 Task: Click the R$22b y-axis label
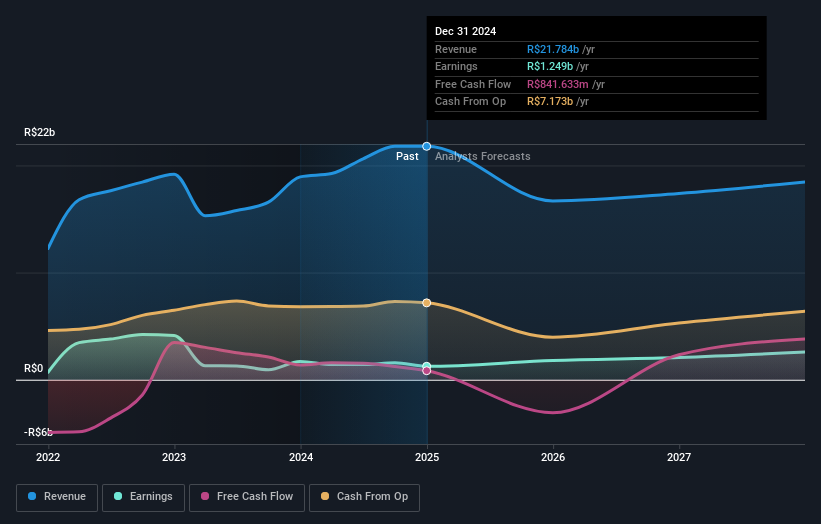(x=39, y=132)
